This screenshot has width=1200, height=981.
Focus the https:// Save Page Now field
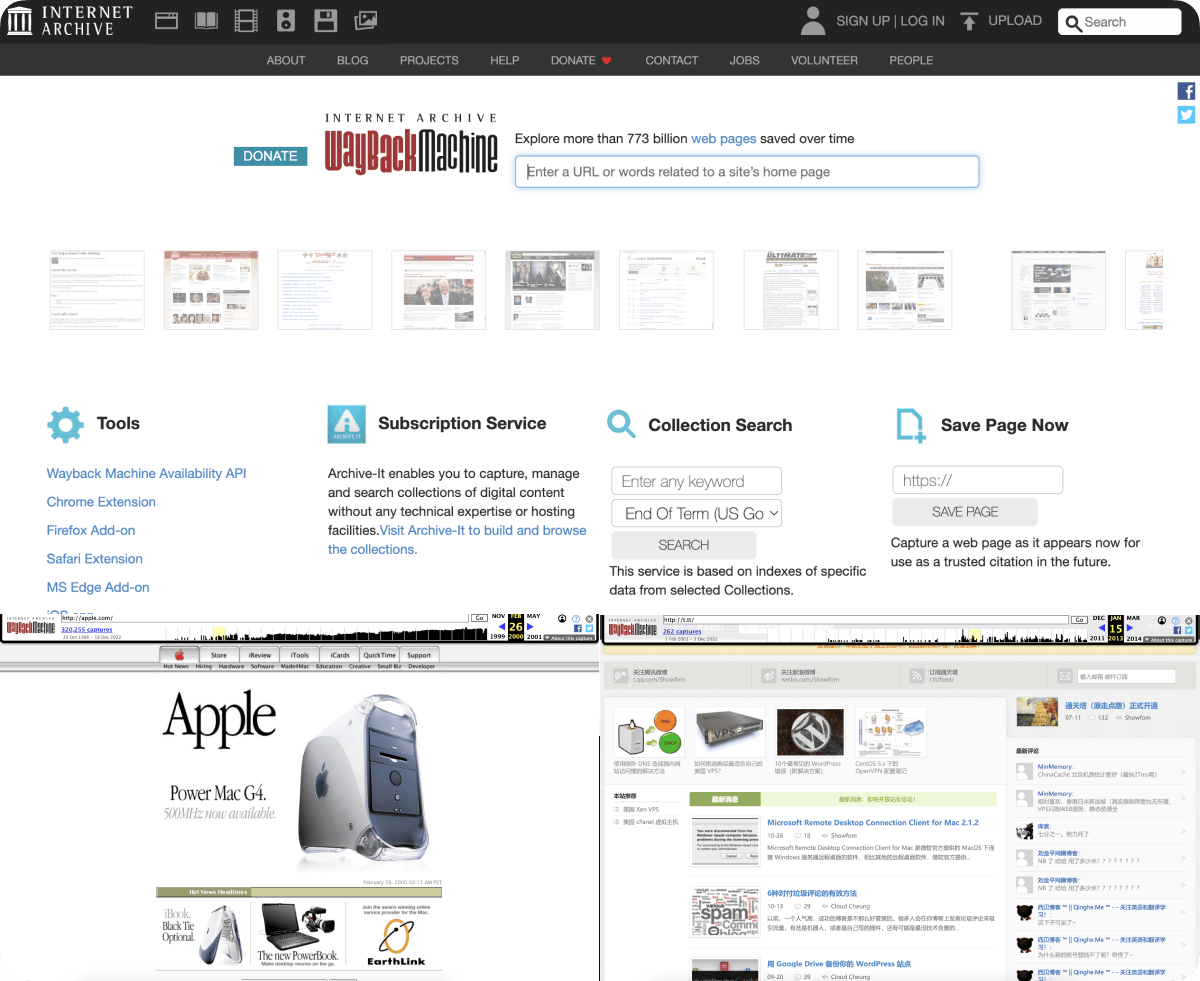click(x=977, y=480)
